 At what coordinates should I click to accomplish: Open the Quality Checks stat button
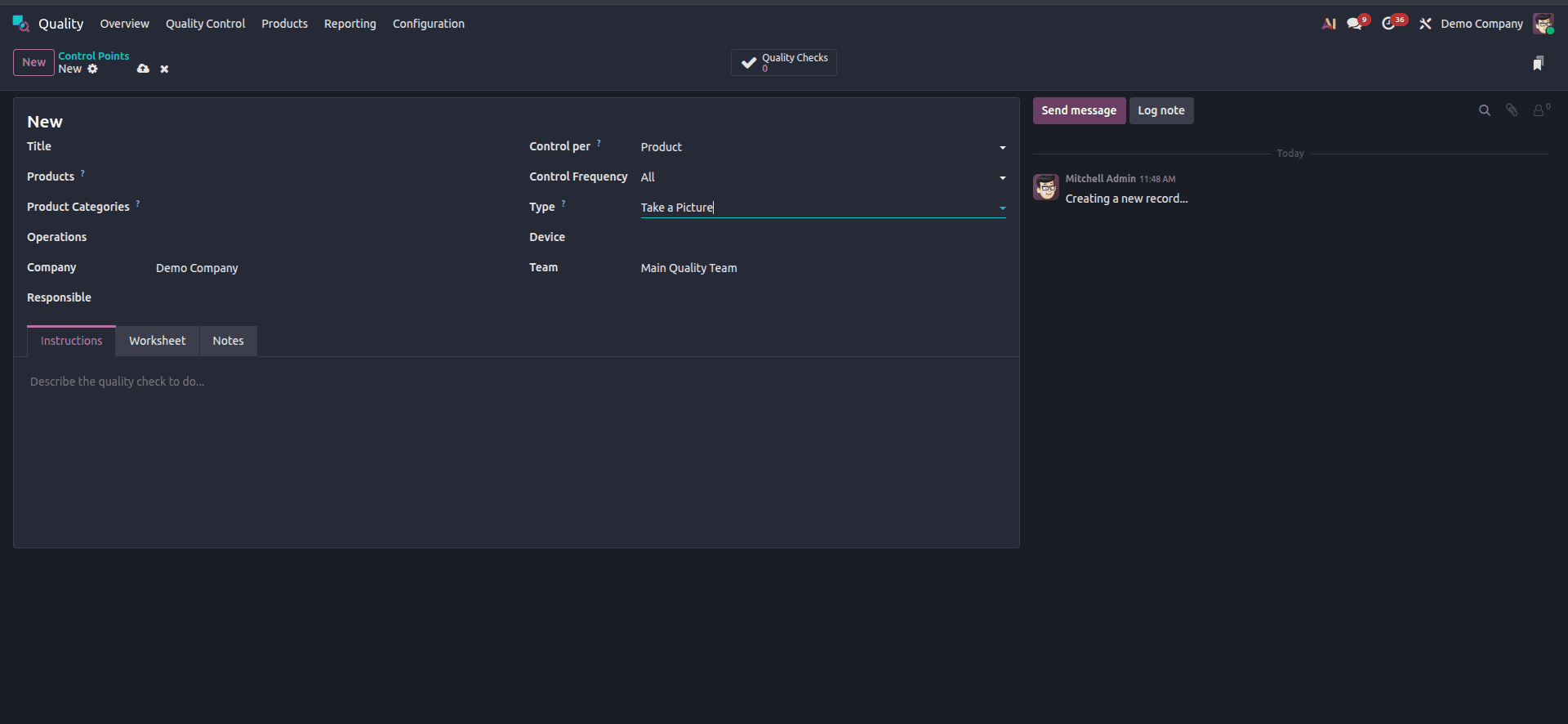(784, 62)
